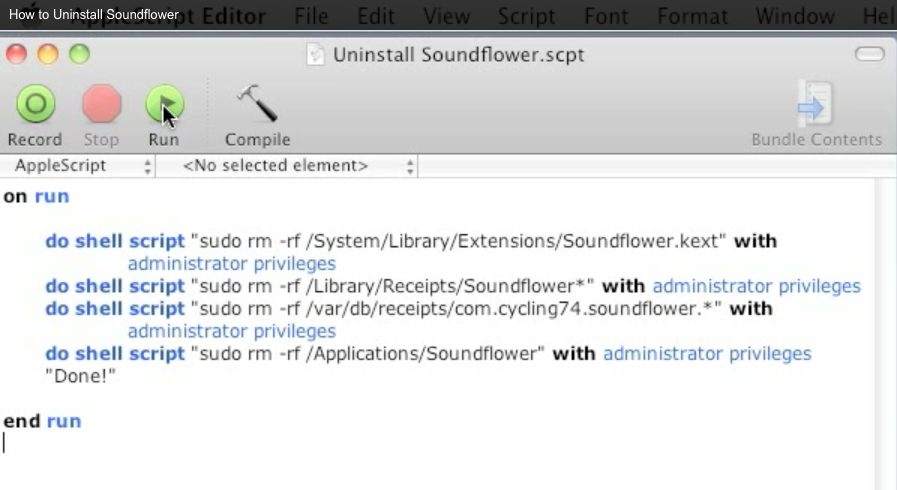897x490 pixels.
Task: Click the window title Uninstall Soundflower.scpt
Action: 459,55
